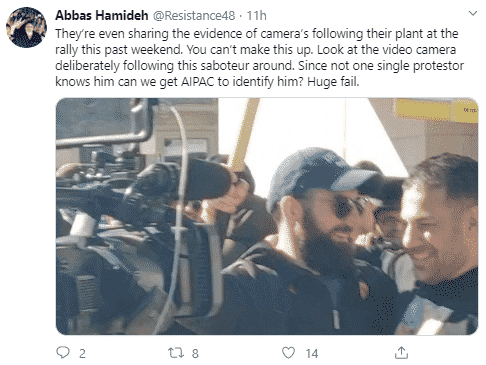Like the tweet with the heart icon
This screenshot has width=486, height=365.
(x=288, y=353)
